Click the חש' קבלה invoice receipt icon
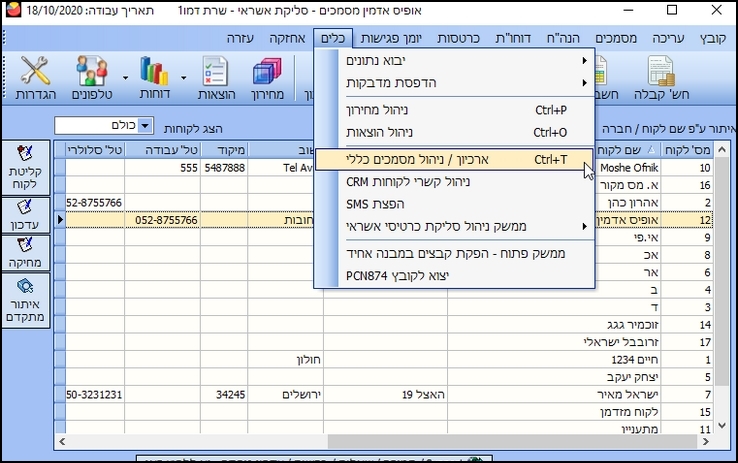738x463 pixels. 660,78
